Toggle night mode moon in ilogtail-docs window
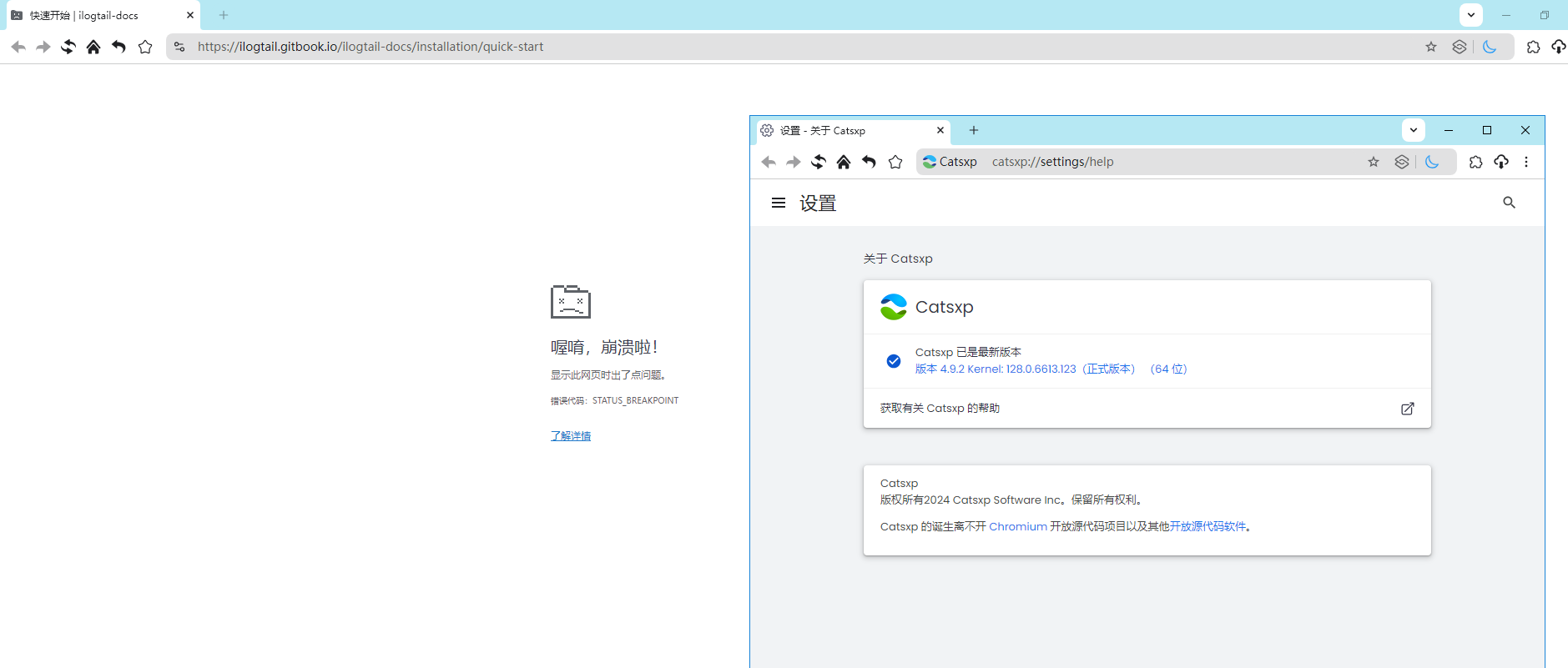 [1490, 47]
